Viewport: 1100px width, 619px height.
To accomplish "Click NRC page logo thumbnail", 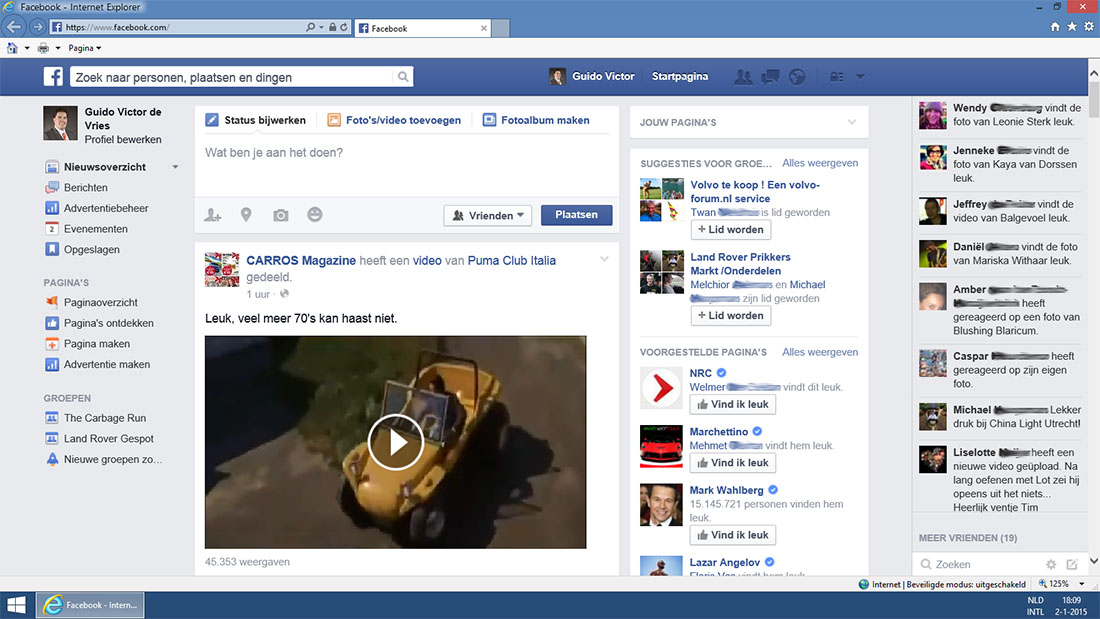I will click(661, 387).
